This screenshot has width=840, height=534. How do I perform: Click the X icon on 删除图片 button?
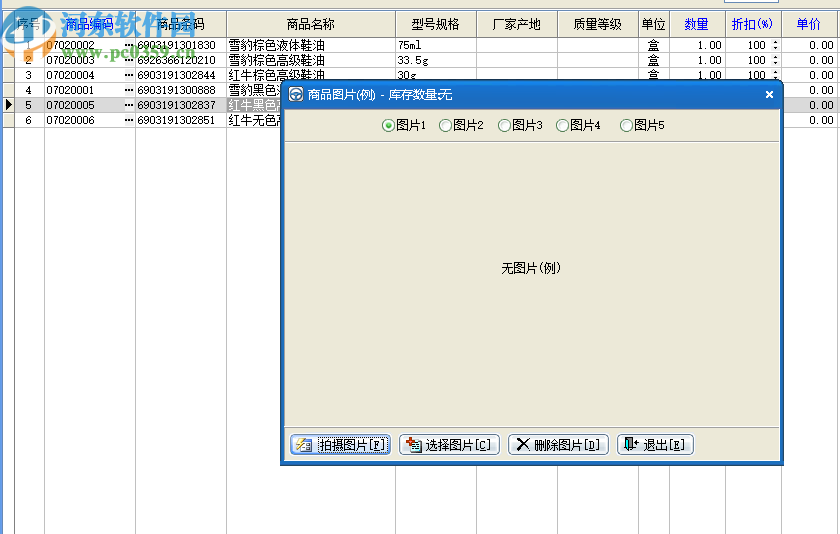coord(523,444)
